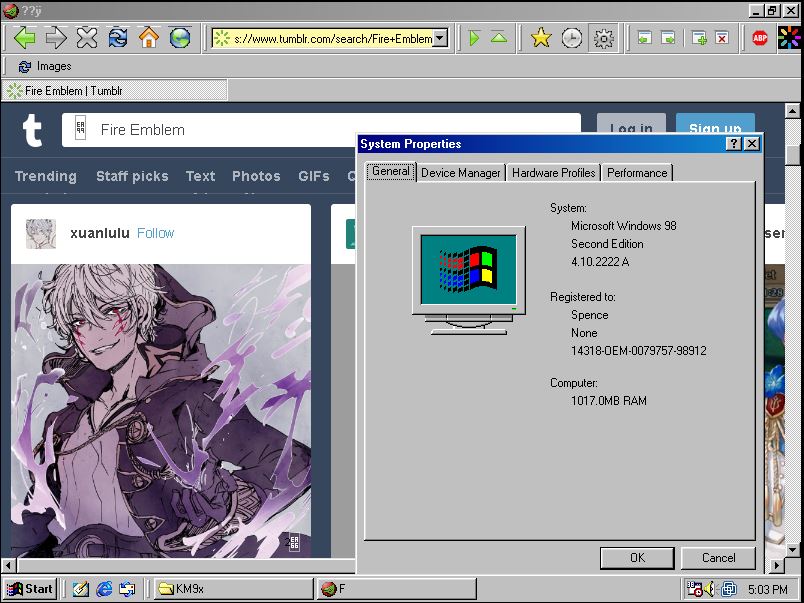Confirm System Properties with OK
The height and width of the screenshot is (603, 804).
coord(637,558)
